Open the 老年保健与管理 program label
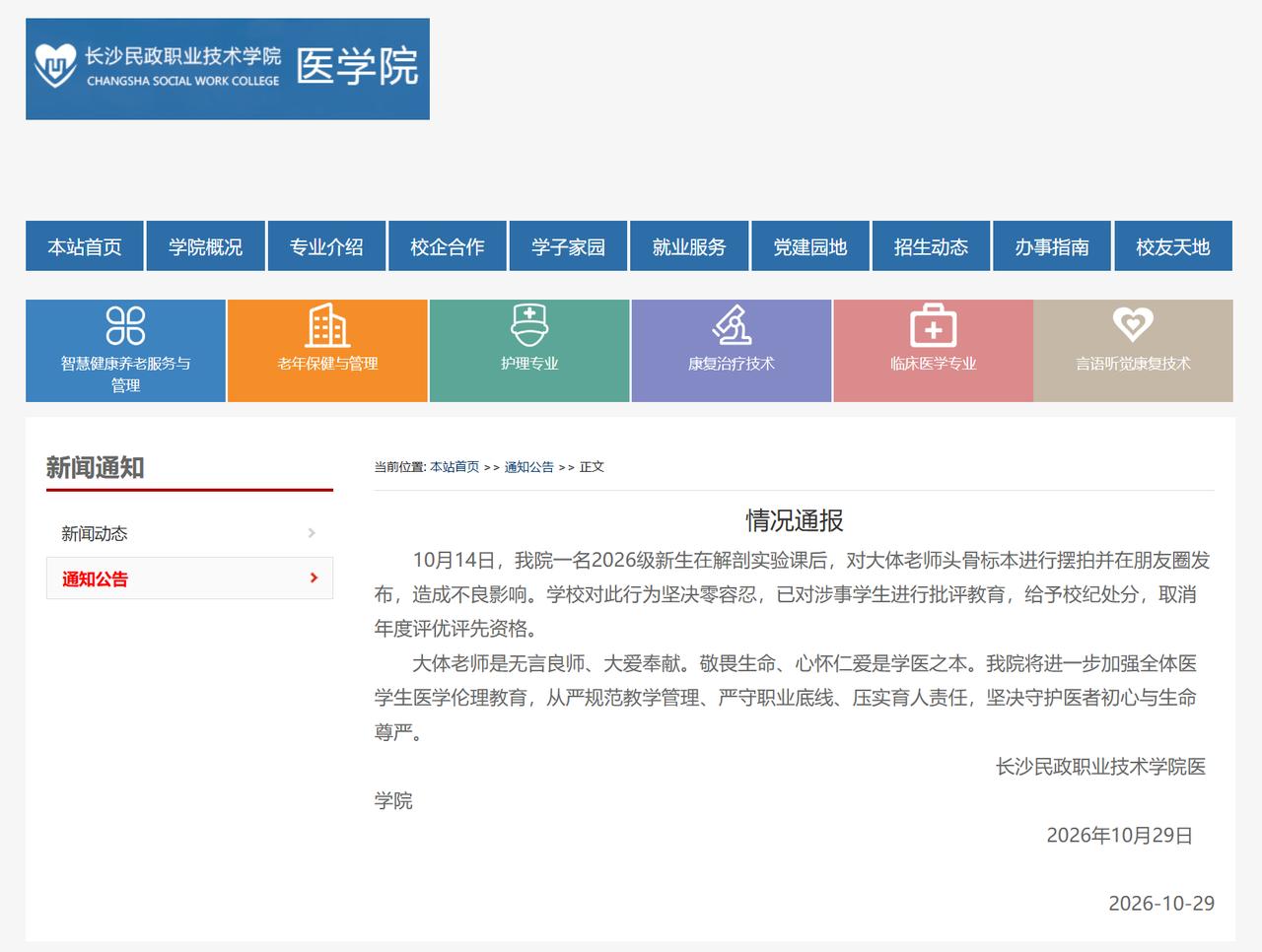The height and width of the screenshot is (952, 1262). pos(327,364)
